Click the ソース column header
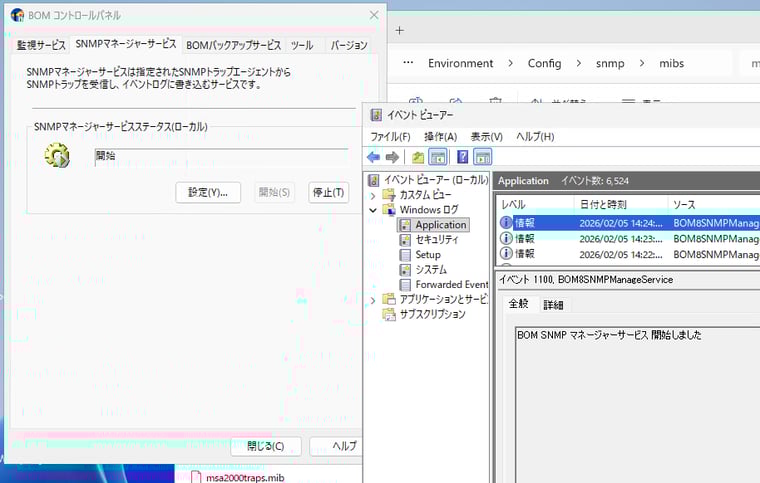The width and height of the screenshot is (760, 483). point(714,204)
